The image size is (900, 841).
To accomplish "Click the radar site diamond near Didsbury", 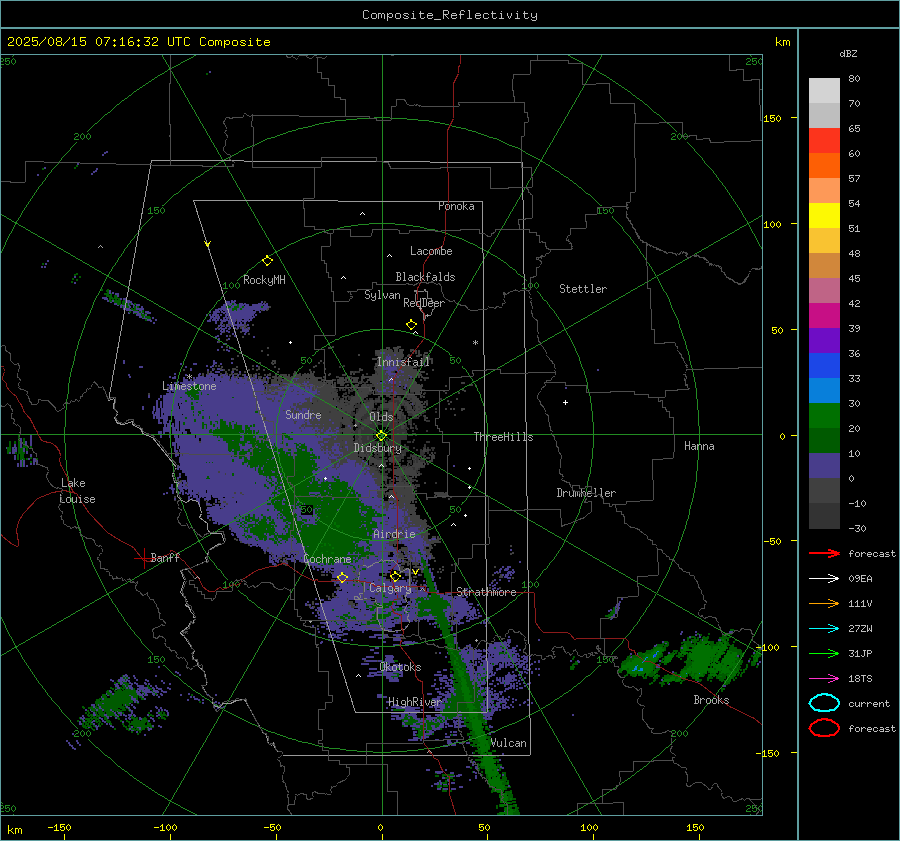I will point(382,436).
